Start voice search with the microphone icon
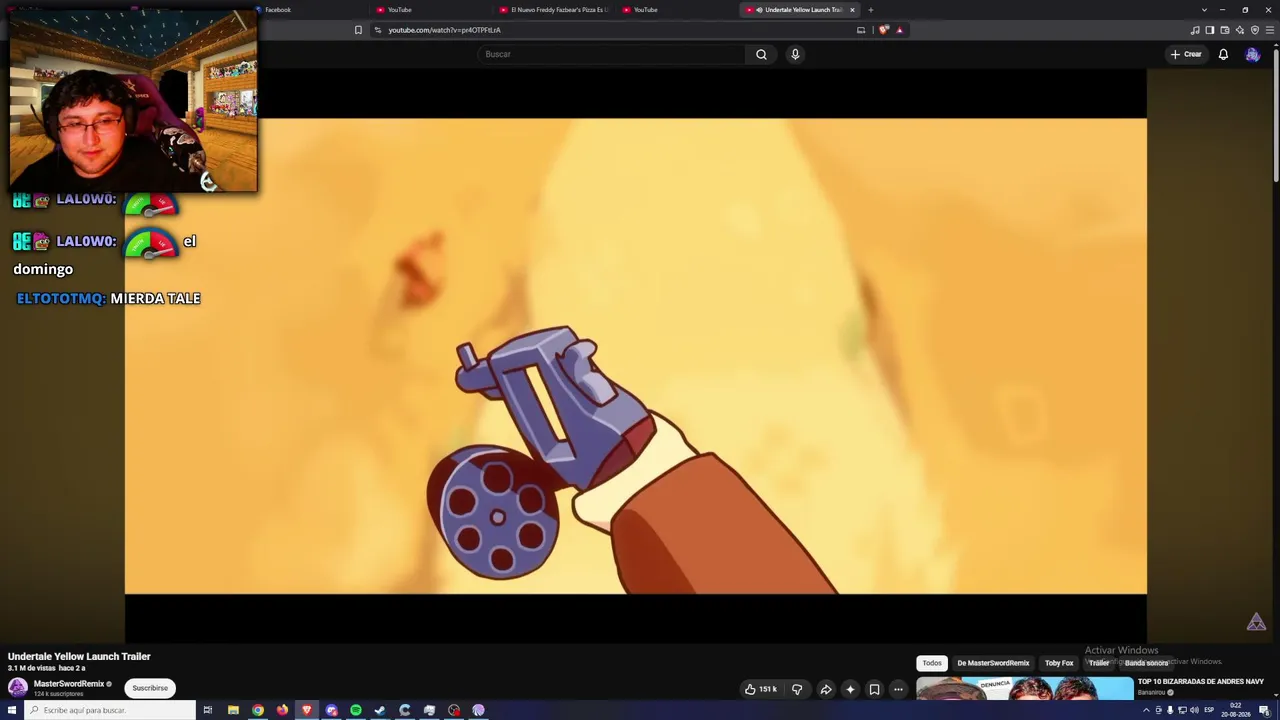This screenshot has height=720, width=1280. point(795,54)
